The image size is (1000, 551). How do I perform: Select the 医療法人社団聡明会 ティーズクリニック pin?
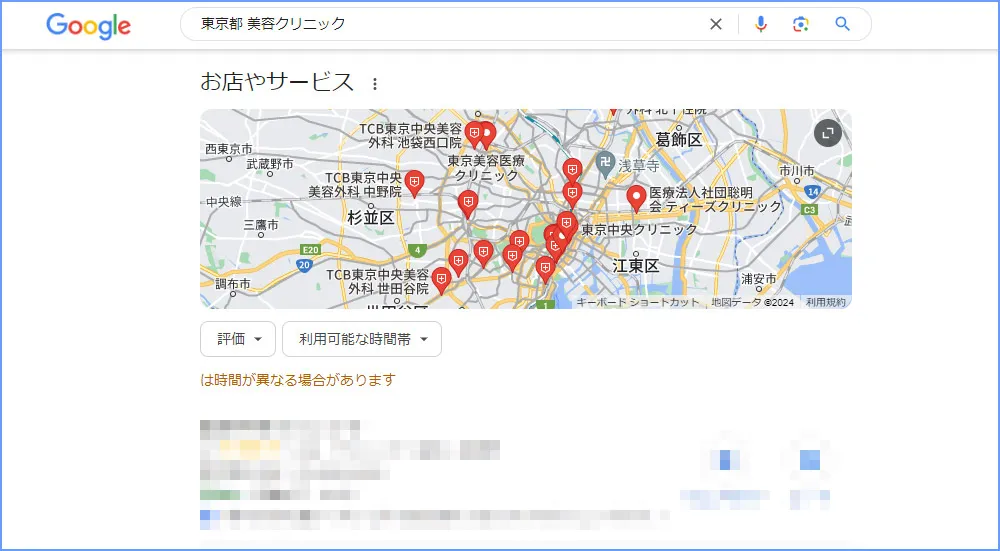click(x=636, y=198)
